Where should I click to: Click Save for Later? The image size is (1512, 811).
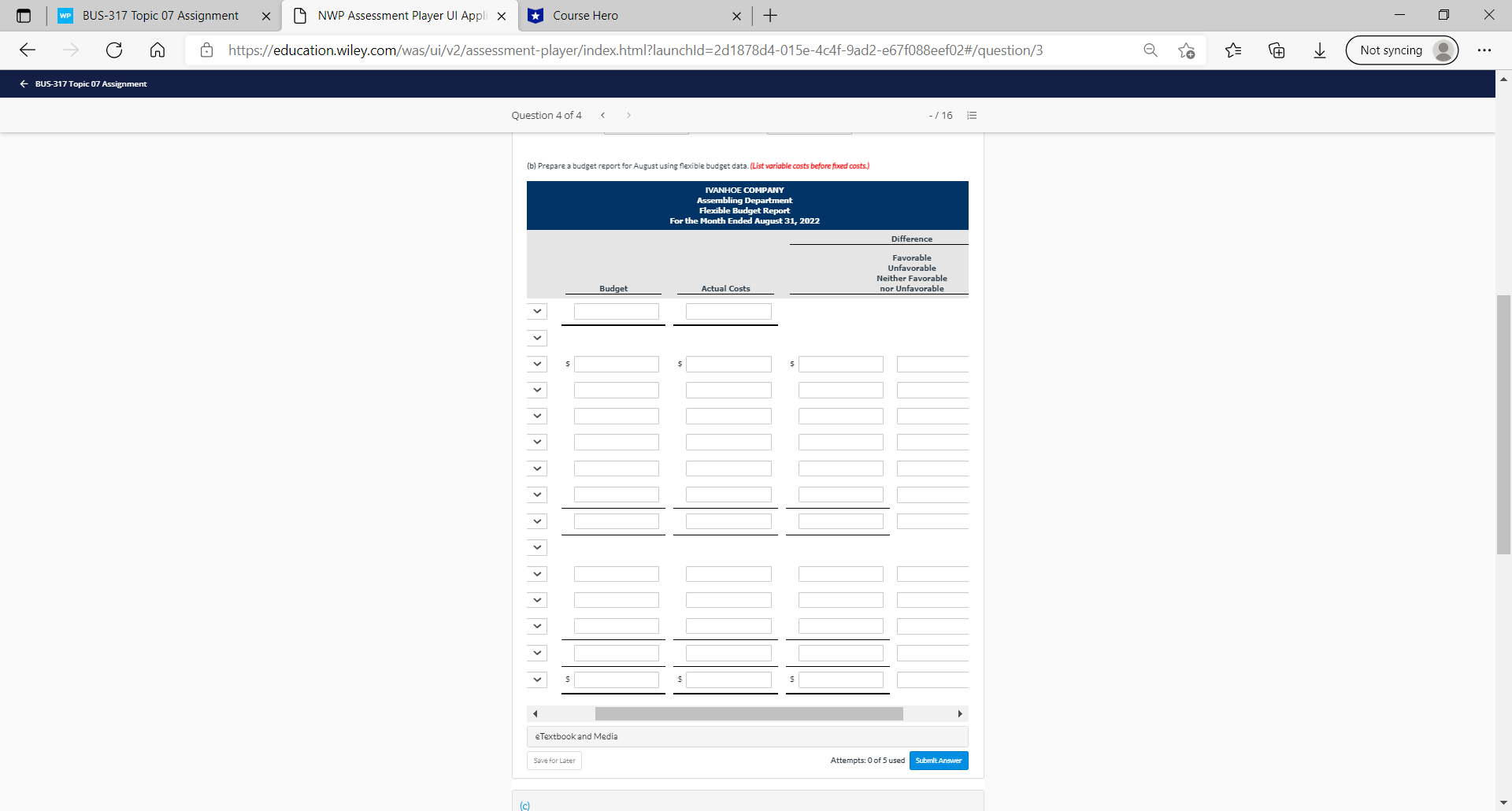coord(554,760)
